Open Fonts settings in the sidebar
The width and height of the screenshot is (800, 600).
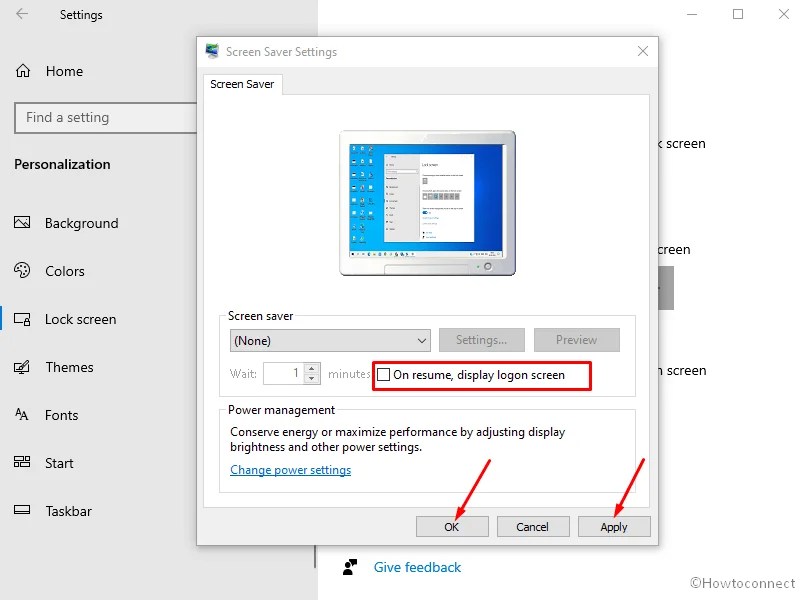click(61, 415)
